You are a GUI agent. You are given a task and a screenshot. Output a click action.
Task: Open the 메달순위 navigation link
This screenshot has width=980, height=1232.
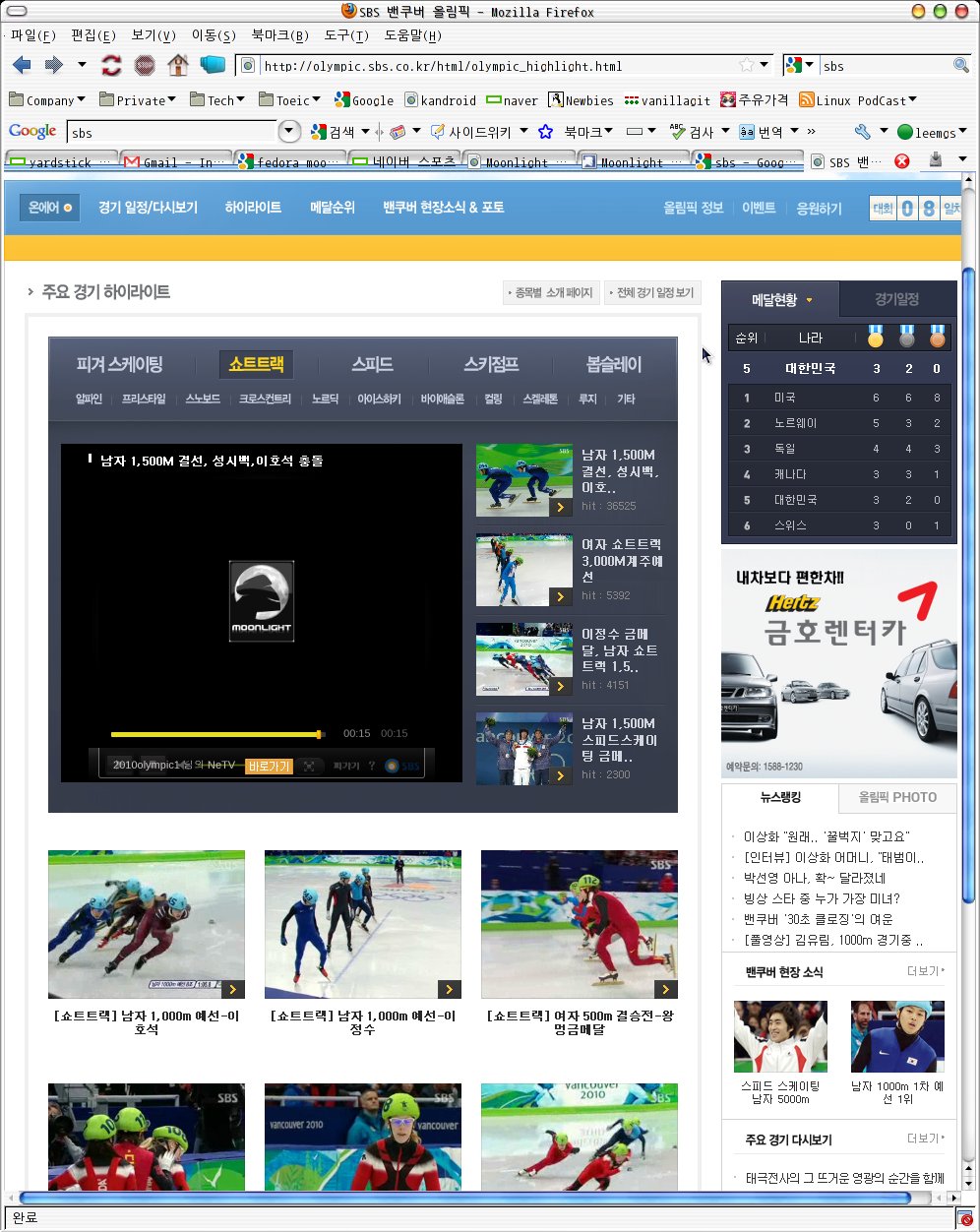tap(333, 208)
